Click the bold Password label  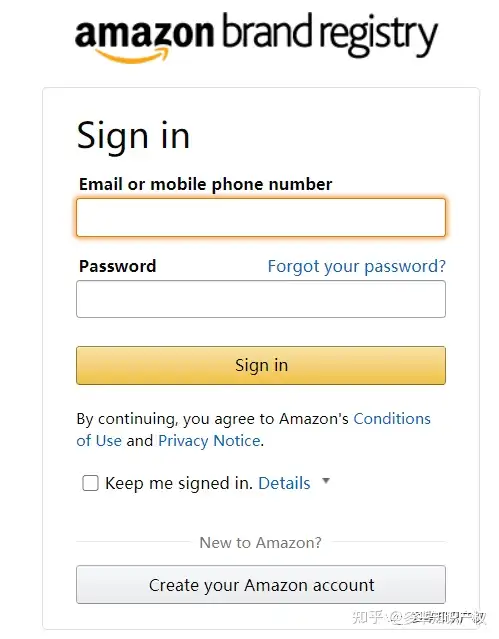tap(117, 267)
